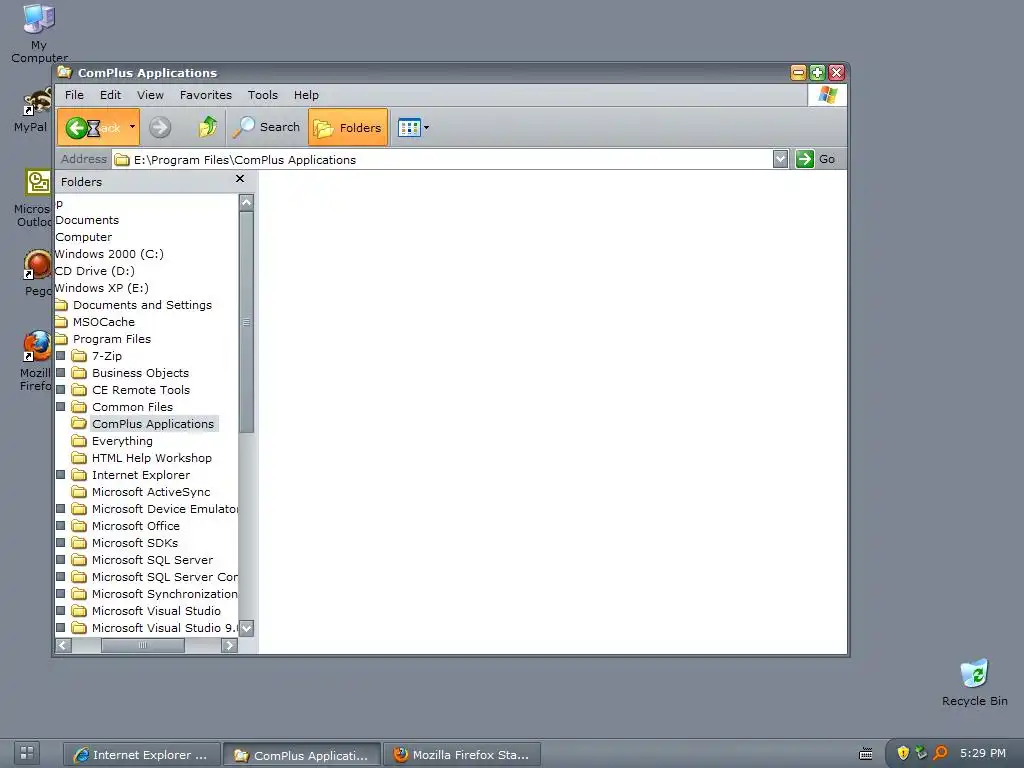Click folder tree scroll up arrow
This screenshot has width=1024, height=768.
click(x=246, y=202)
